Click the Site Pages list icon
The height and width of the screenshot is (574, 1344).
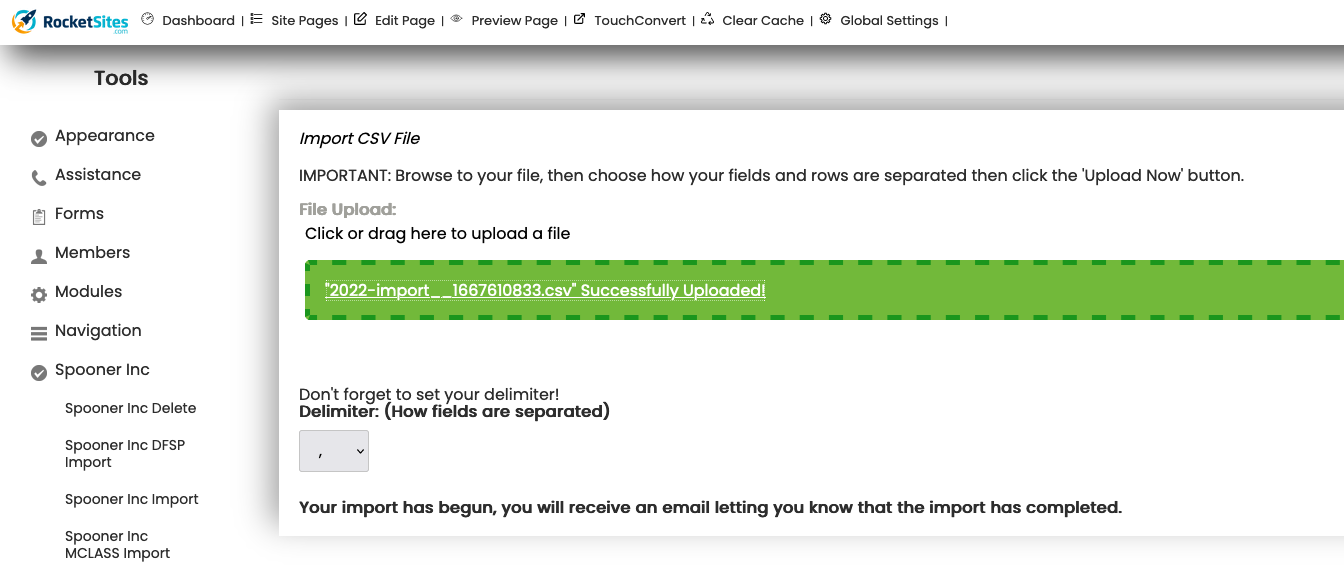pyautogui.click(x=257, y=19)
